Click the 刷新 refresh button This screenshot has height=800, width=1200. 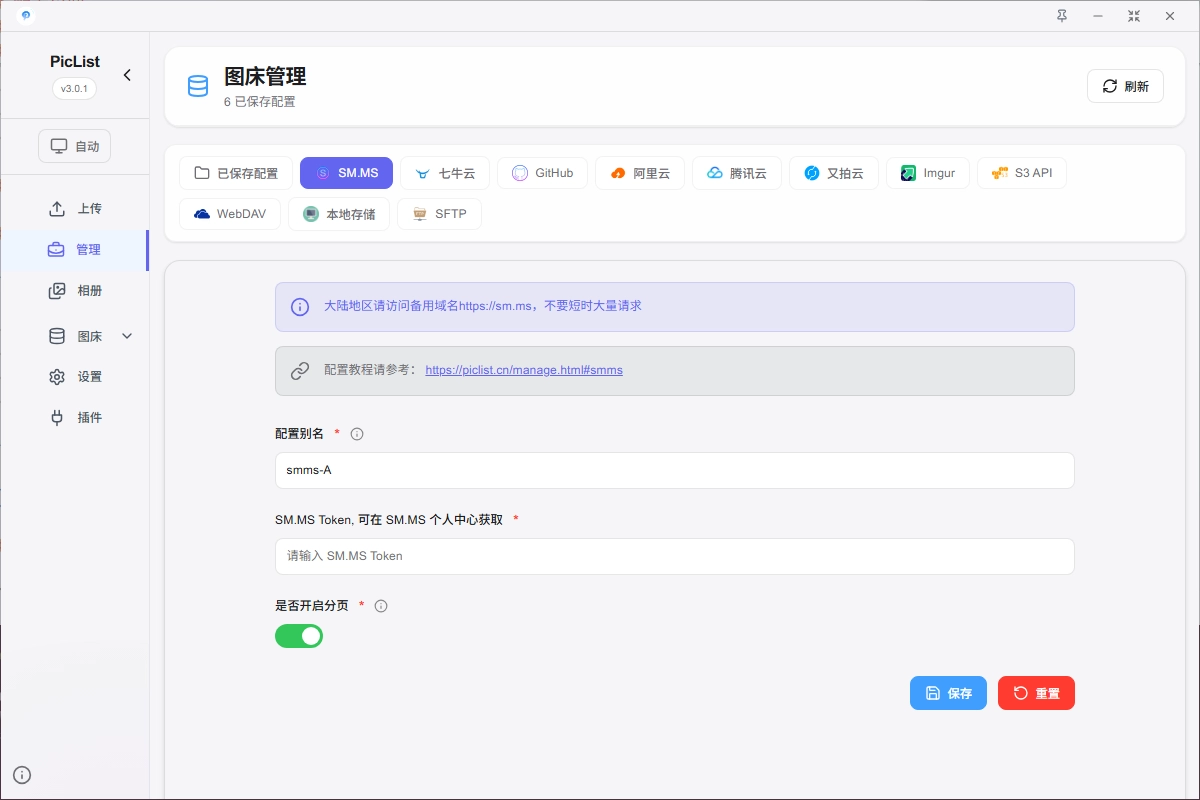pos(1126,86)
